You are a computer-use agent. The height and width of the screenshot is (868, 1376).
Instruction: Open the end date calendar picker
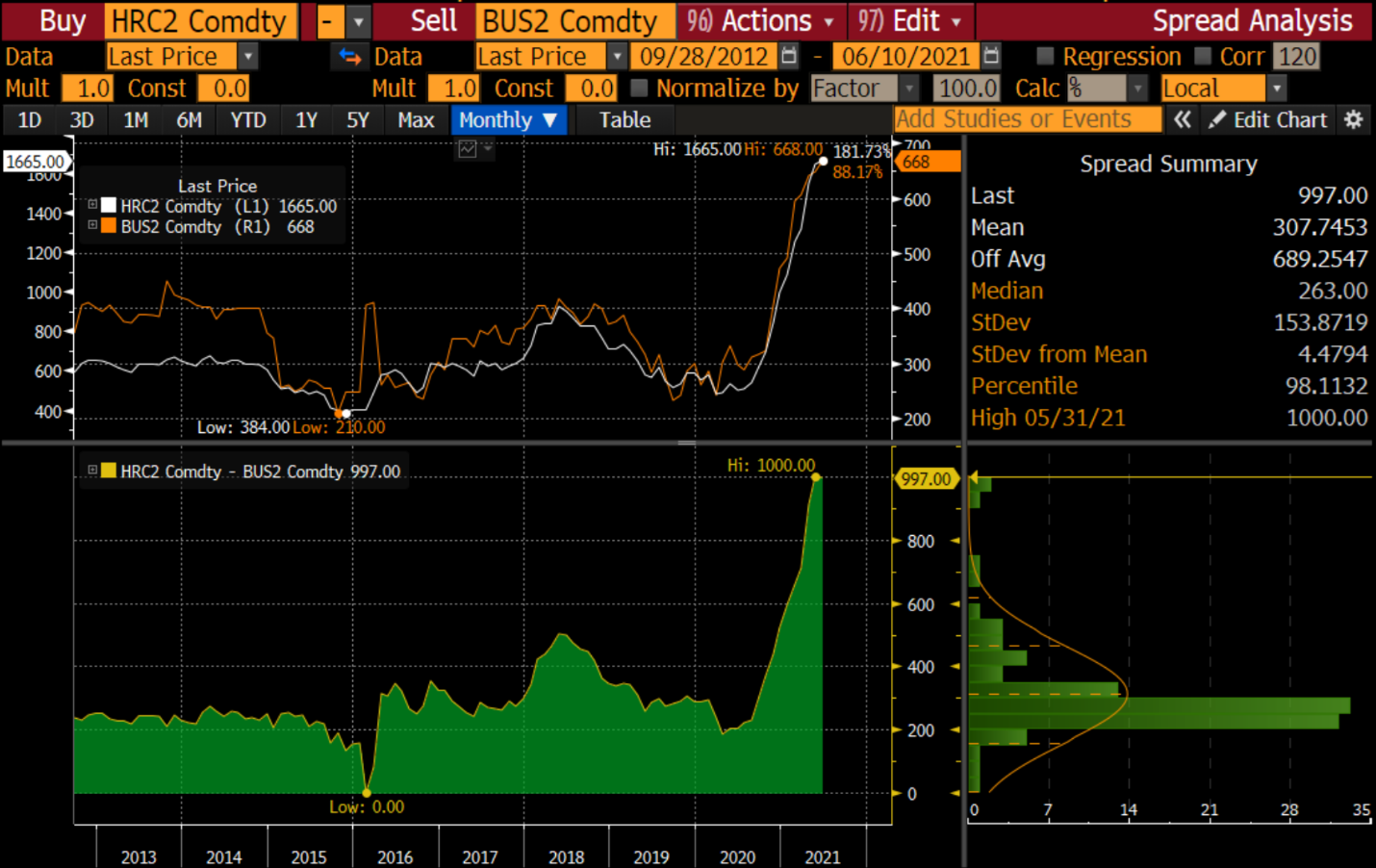[x=991, y=57]
